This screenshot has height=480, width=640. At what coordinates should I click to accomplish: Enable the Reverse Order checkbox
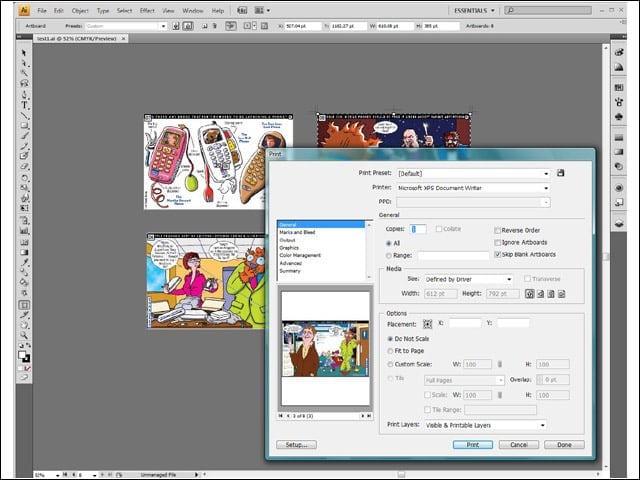point(497,231)
